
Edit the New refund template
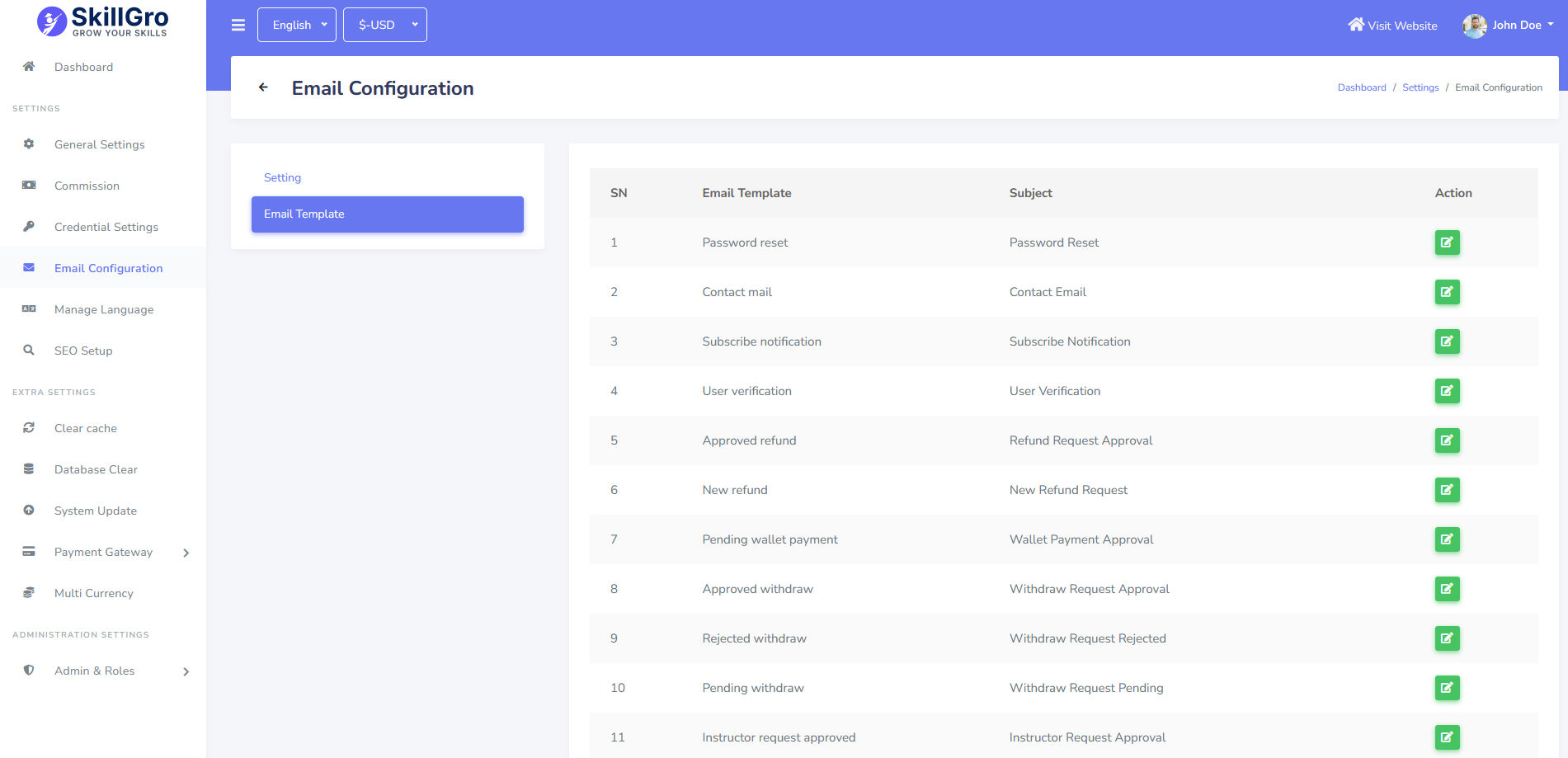coord(1447,490)
